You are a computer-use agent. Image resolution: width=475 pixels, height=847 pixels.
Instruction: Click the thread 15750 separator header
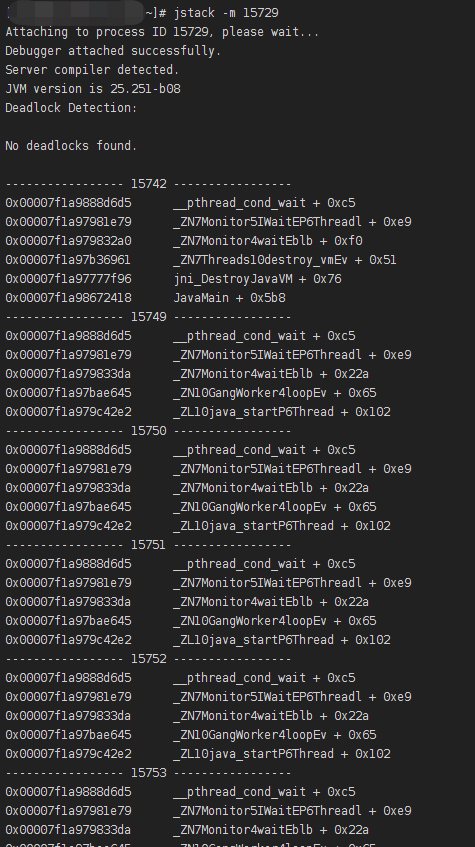(149, 431)
